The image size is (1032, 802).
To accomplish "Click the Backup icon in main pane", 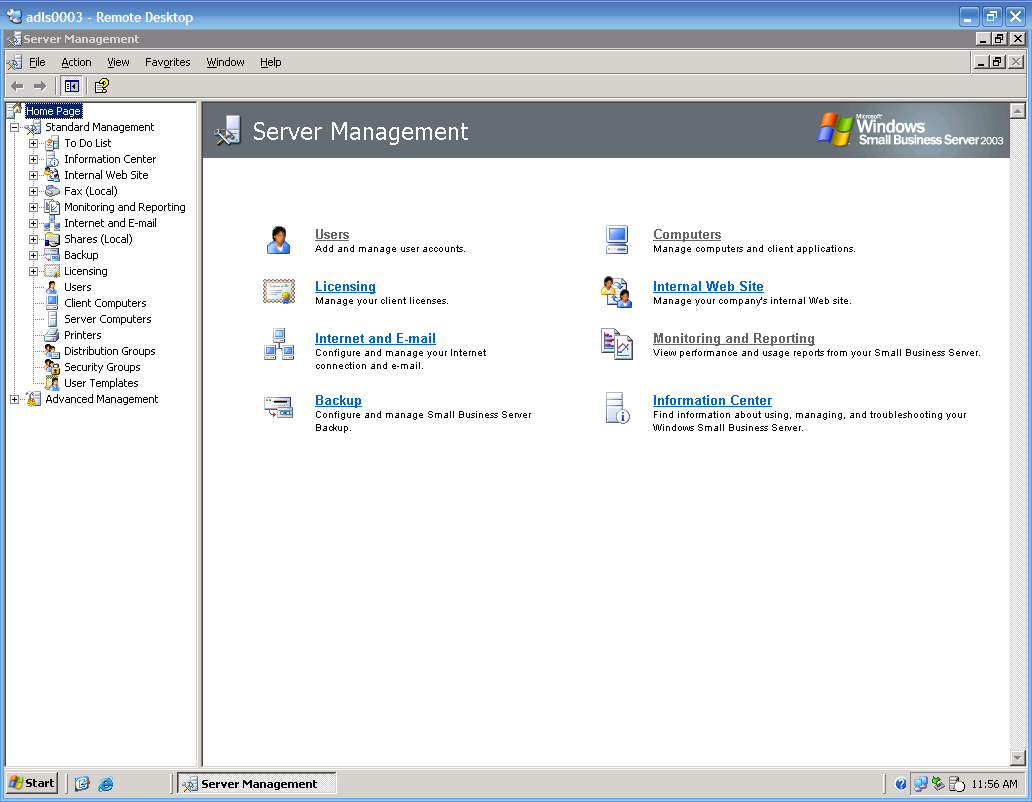I will coord(278,406).
